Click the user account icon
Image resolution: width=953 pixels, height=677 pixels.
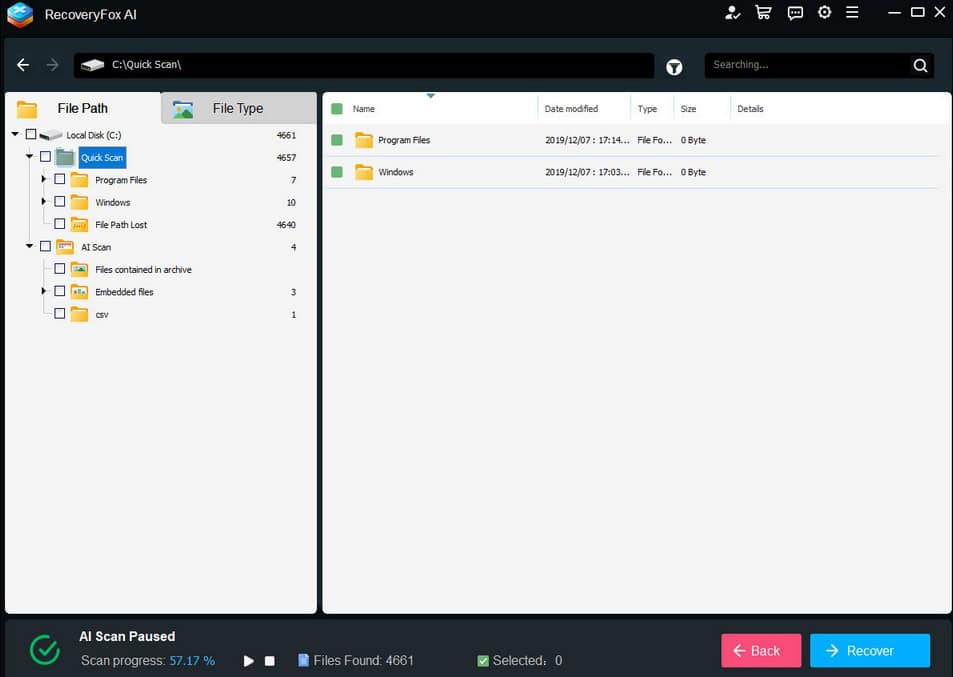(x=733, y=13)
